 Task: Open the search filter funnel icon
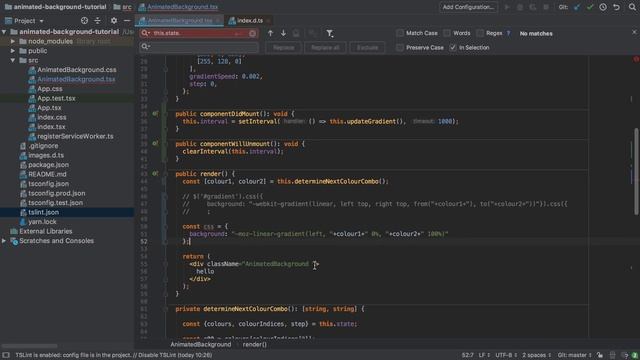329,33
